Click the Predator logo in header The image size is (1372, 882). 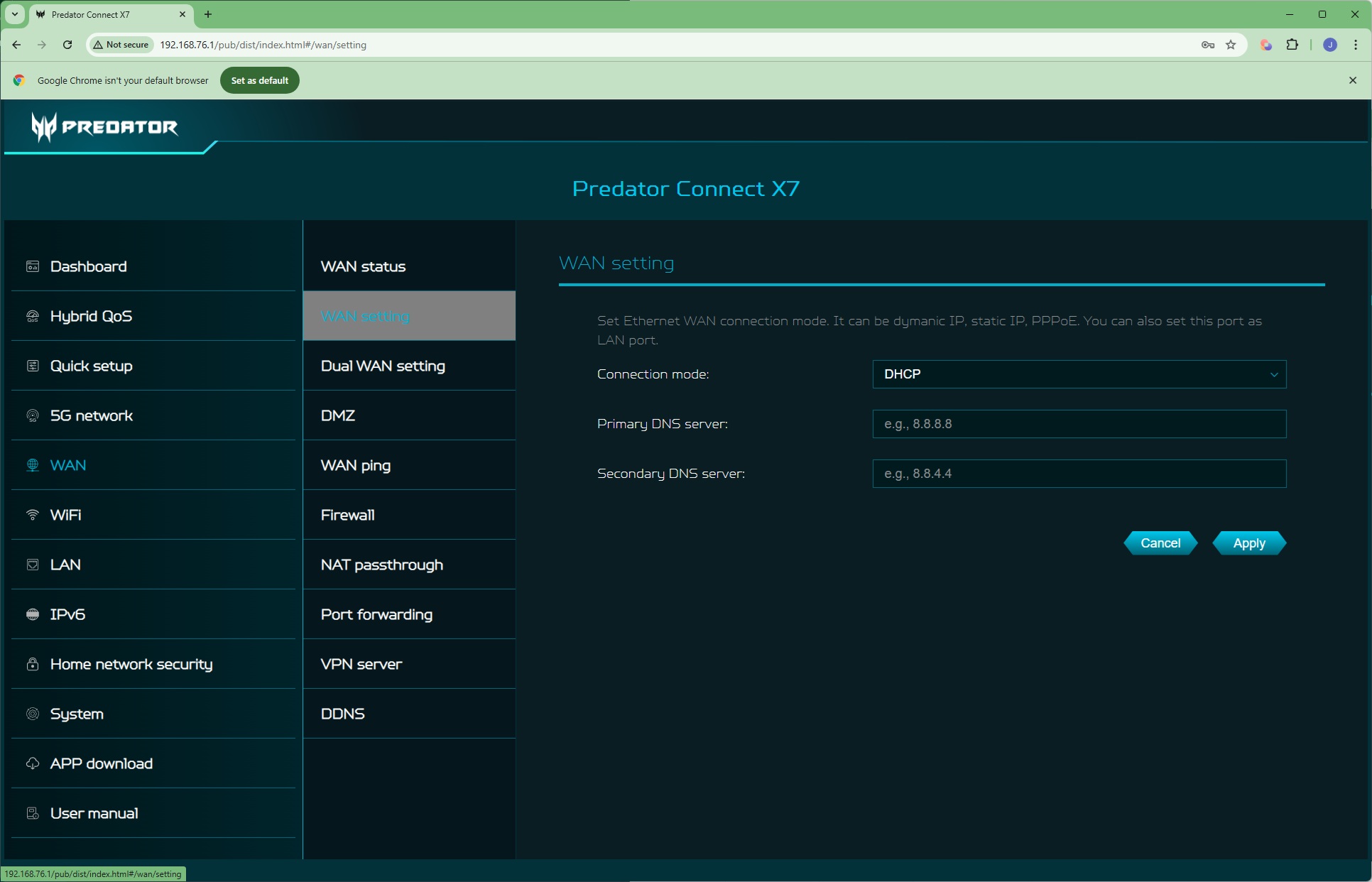point(104,127)
